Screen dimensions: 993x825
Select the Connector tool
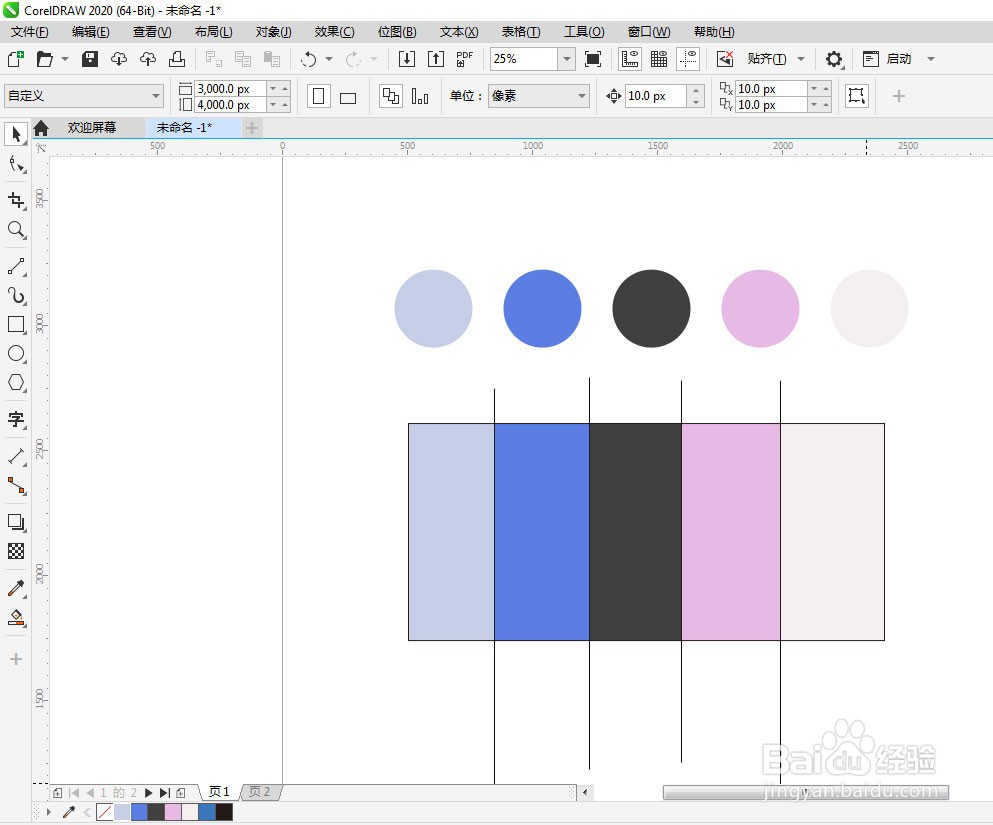click(x=16, y=486)
